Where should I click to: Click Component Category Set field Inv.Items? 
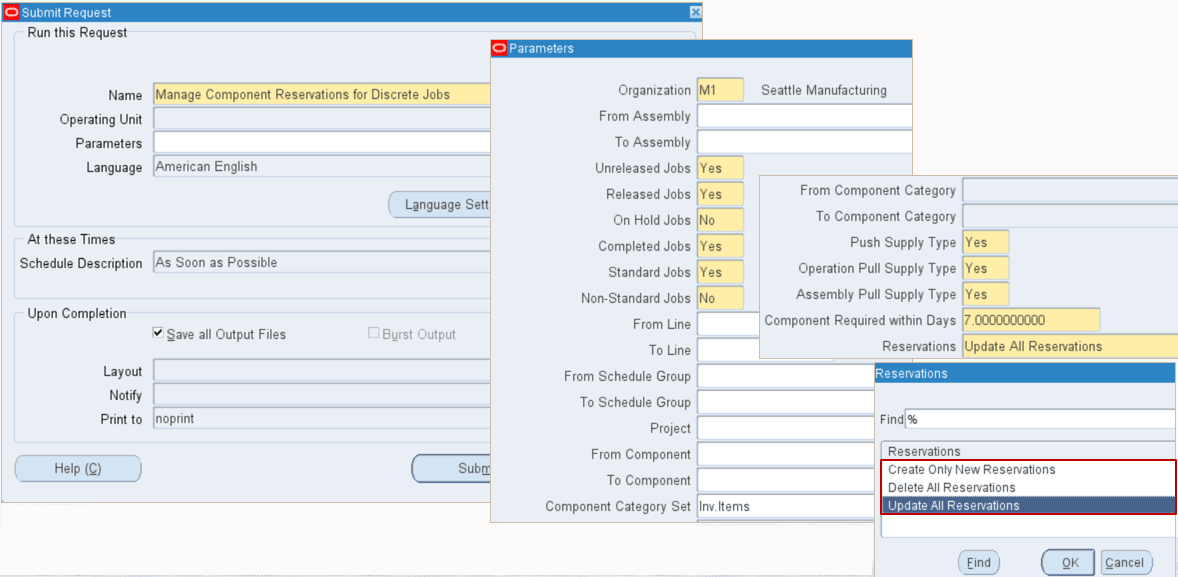coord(786,506)
